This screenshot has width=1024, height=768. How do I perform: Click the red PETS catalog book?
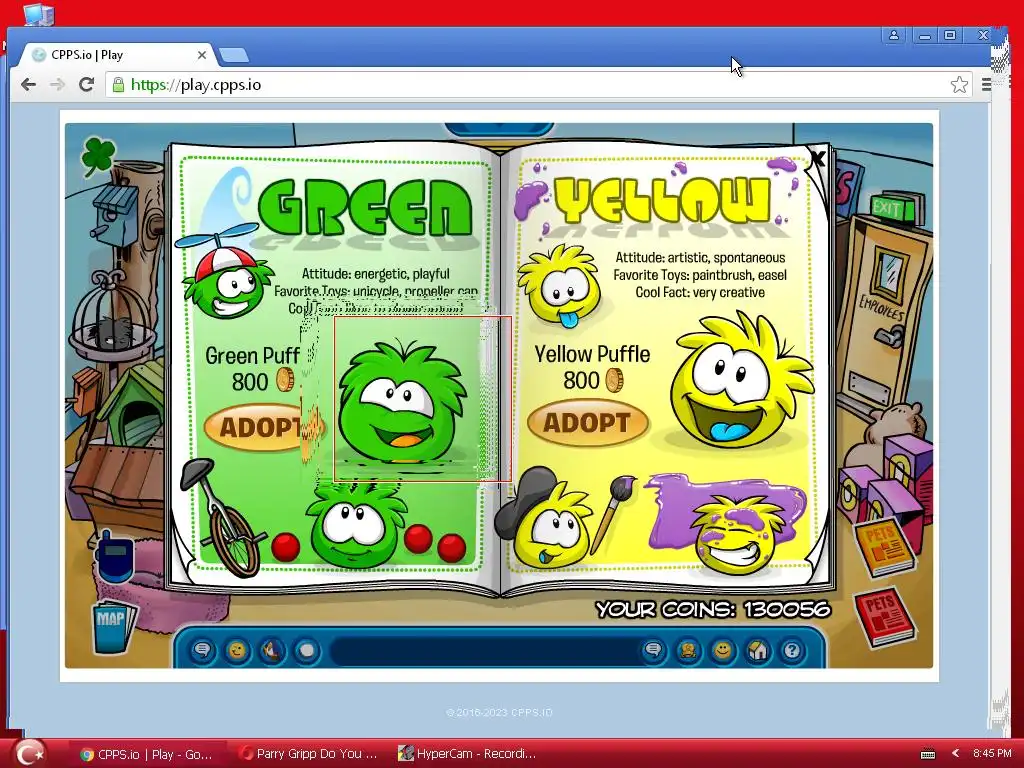click(x=886, y=618)
